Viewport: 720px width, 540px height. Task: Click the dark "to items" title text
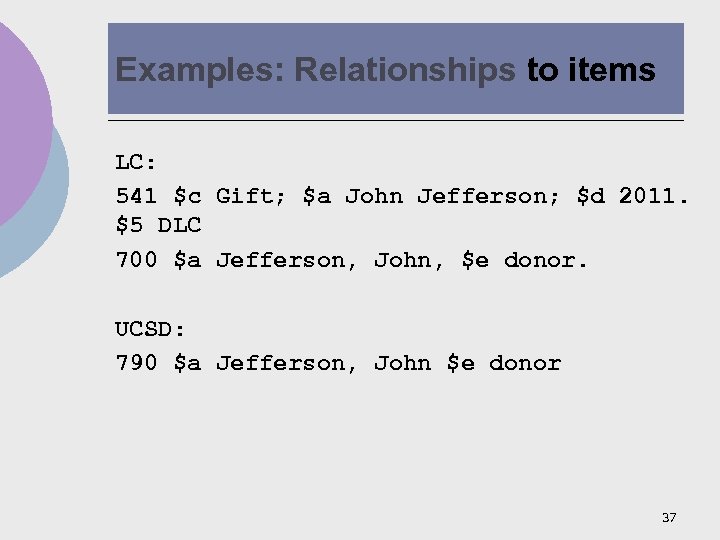coord(591,71)
